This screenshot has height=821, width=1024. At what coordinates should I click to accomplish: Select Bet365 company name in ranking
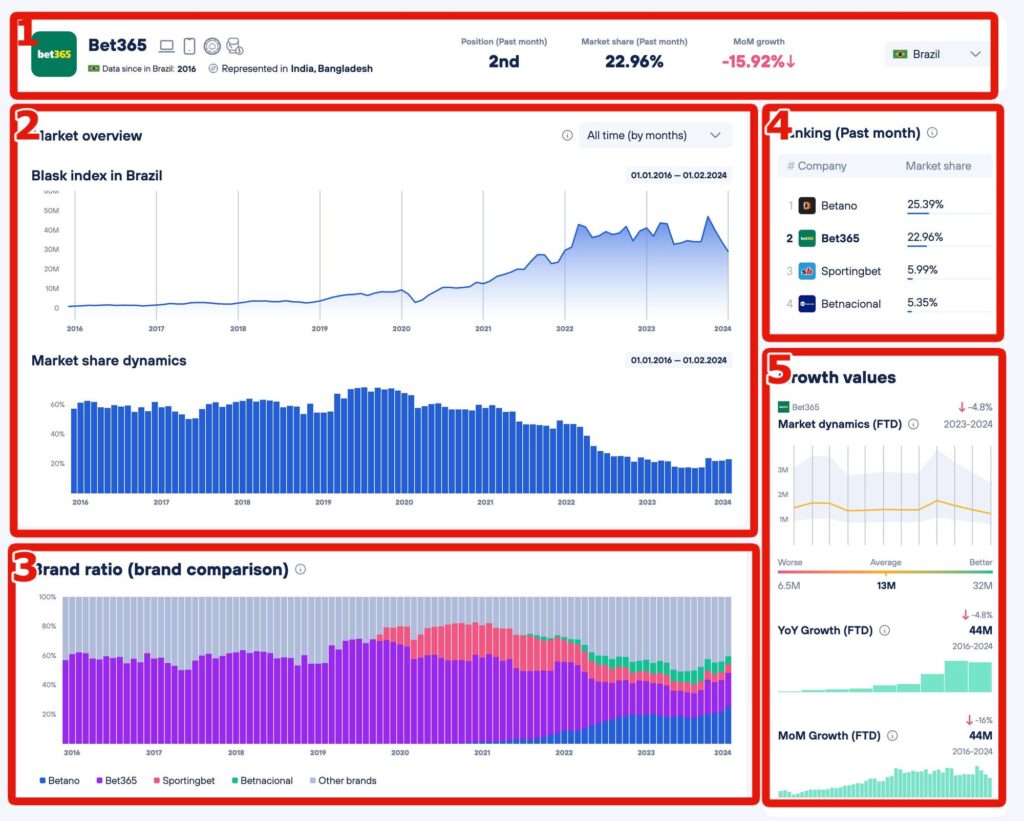[840, 238]
